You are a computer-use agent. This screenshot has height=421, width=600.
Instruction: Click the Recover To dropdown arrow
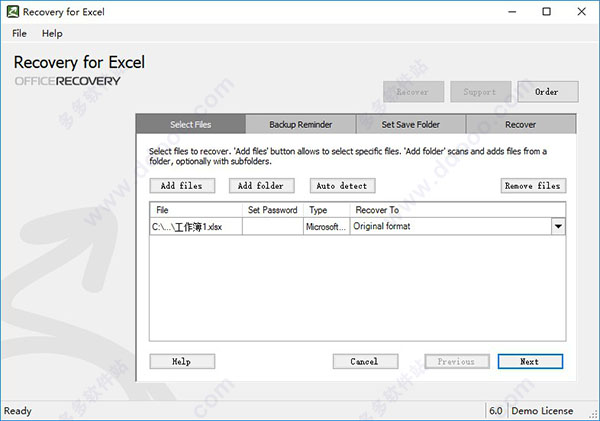click(x=558, y=227)
